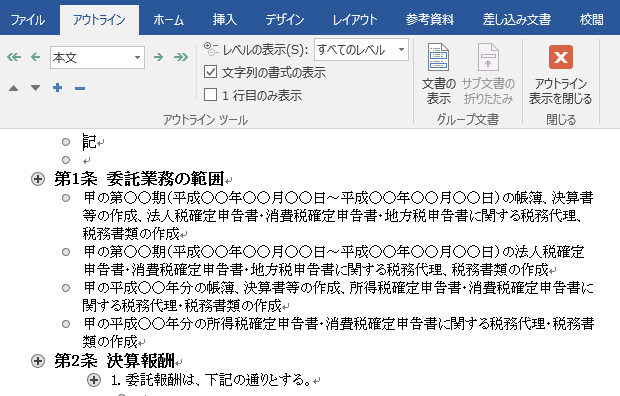Screen dimensions: 620x396
Task: Enable 1行目のみ表示 checkbox
Action: click(210, 95)
